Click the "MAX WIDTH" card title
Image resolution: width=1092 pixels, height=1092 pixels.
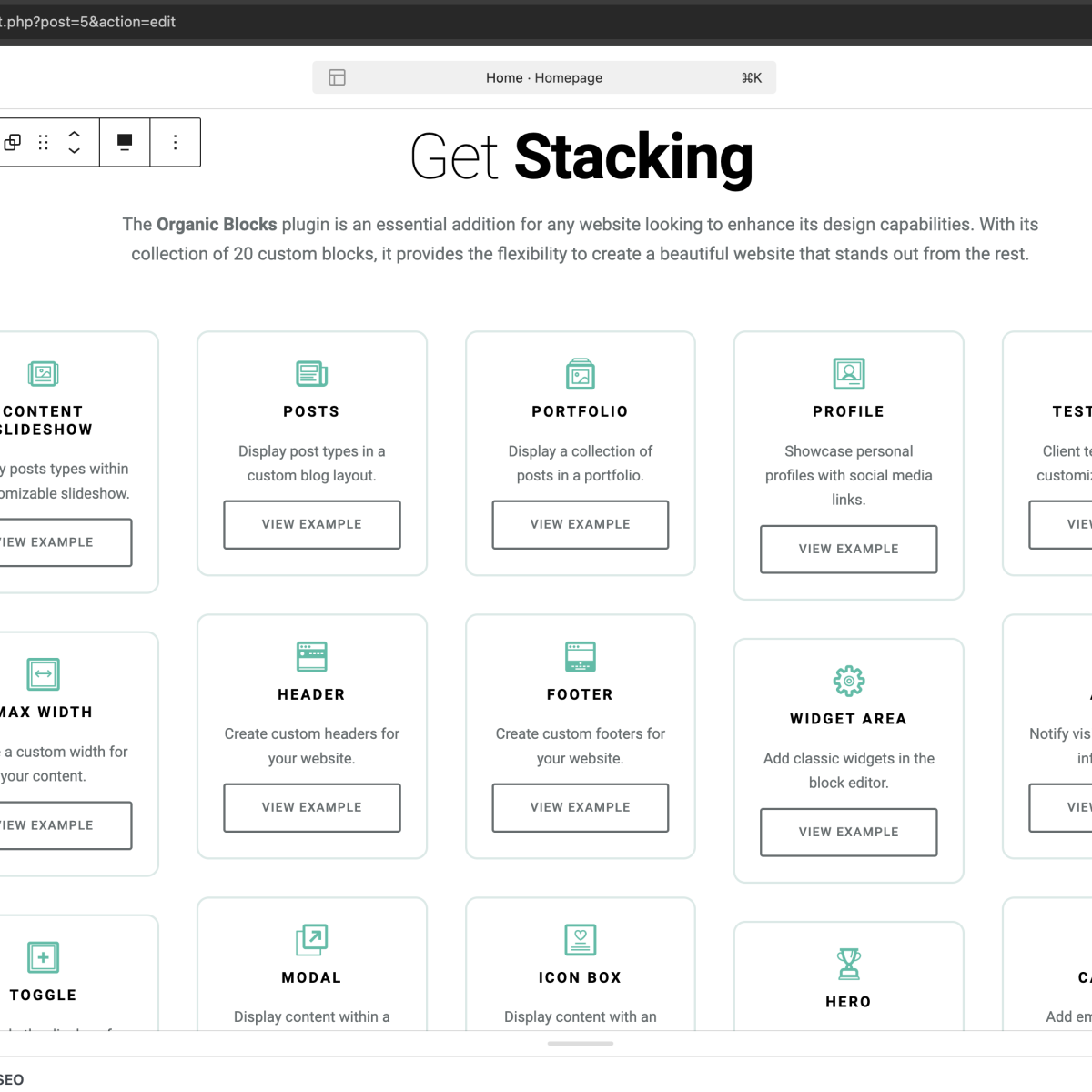pyautogui.click(x=45, y=713)
